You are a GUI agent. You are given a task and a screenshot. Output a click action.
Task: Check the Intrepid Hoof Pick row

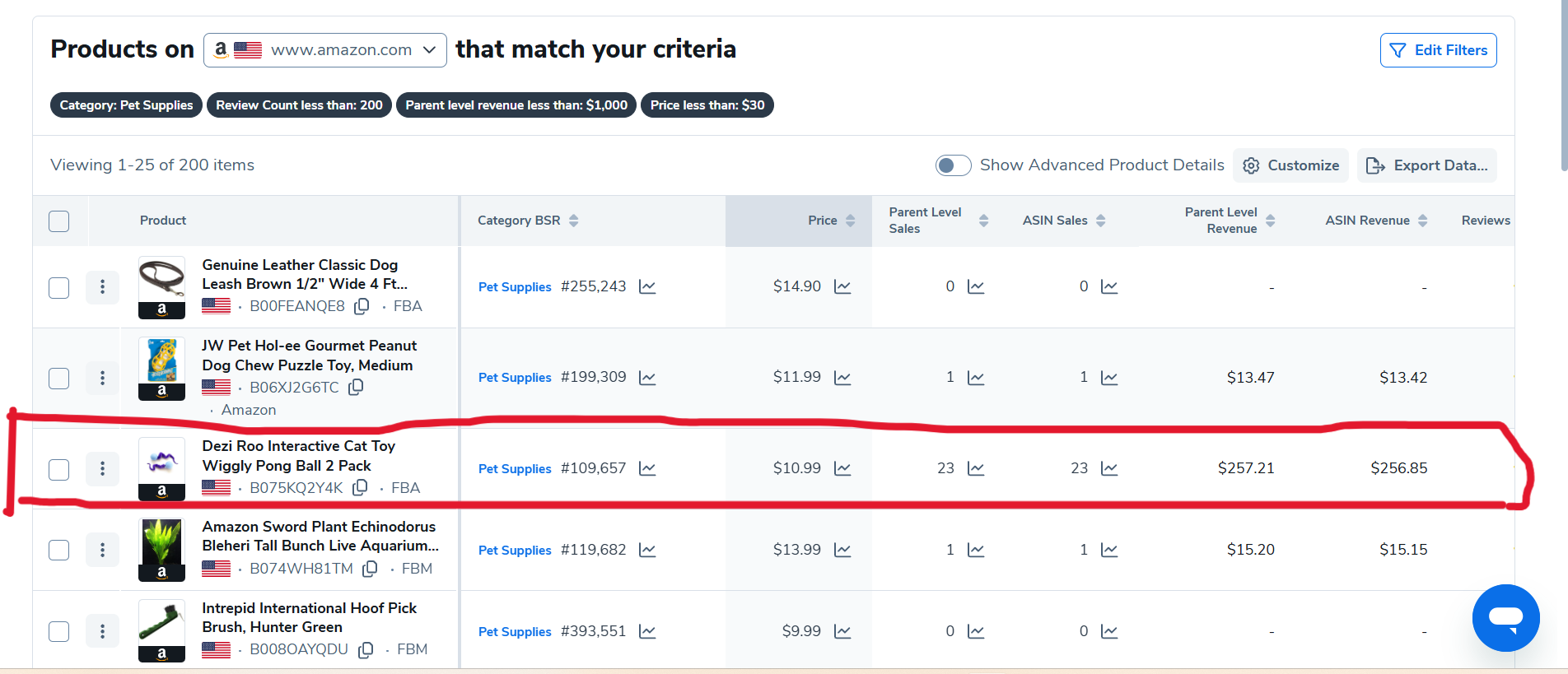point(58,631)
